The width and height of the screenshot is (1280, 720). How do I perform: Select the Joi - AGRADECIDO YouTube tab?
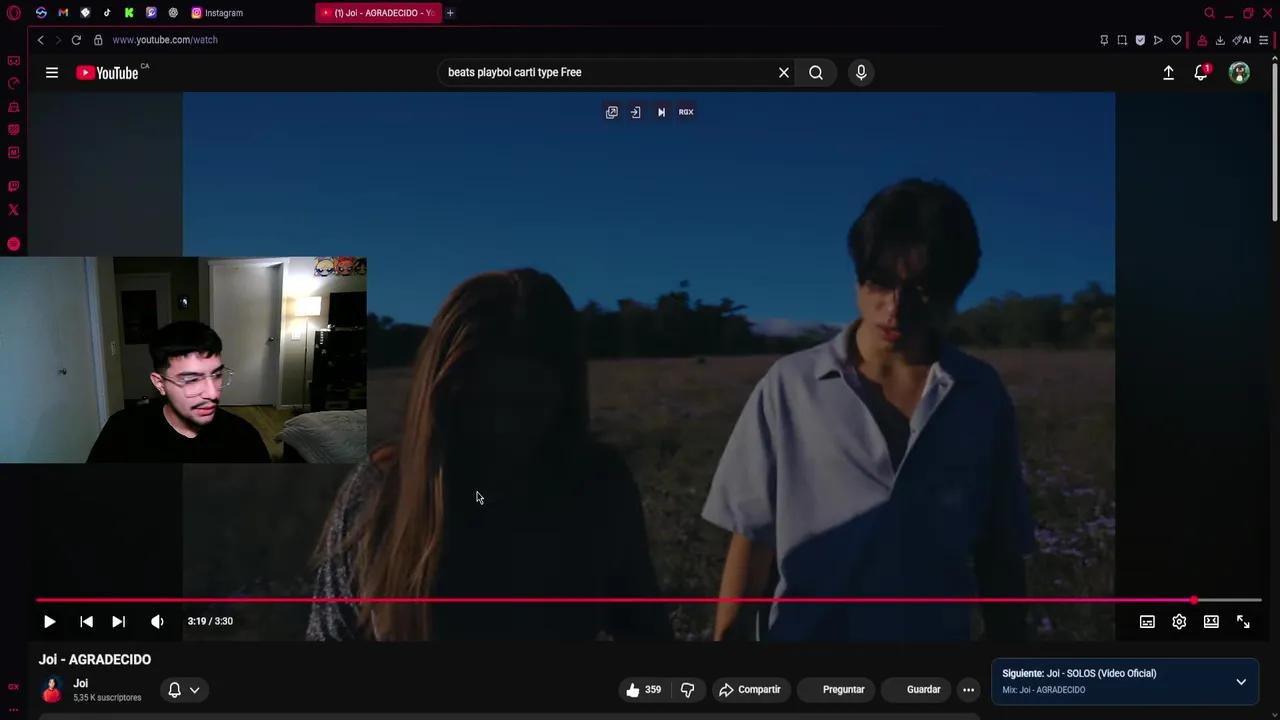tap(377, 13)
